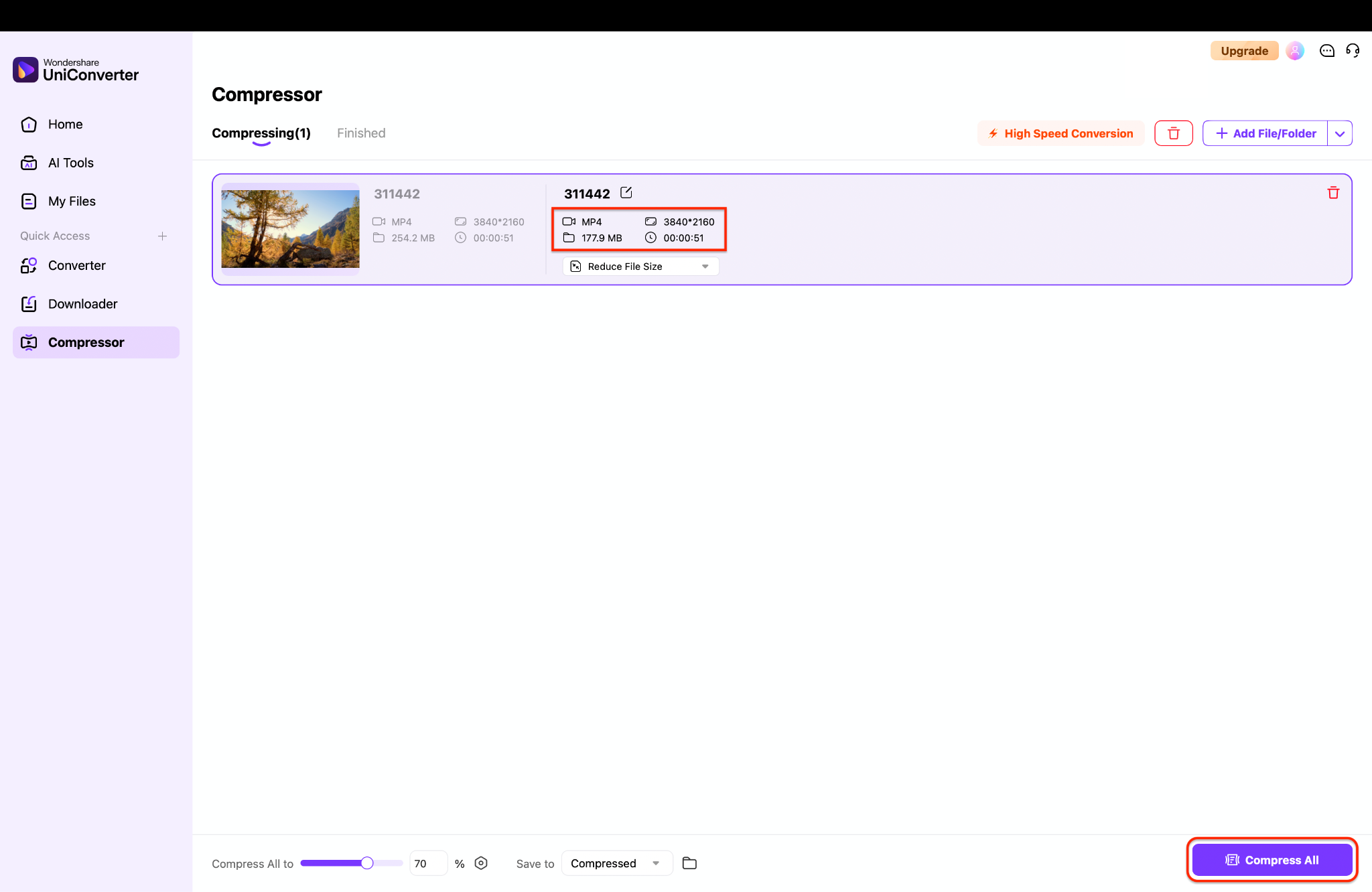Edit the compression percentage input field
This screenshot has height=892, width=1372.
[x=428, y=863]
